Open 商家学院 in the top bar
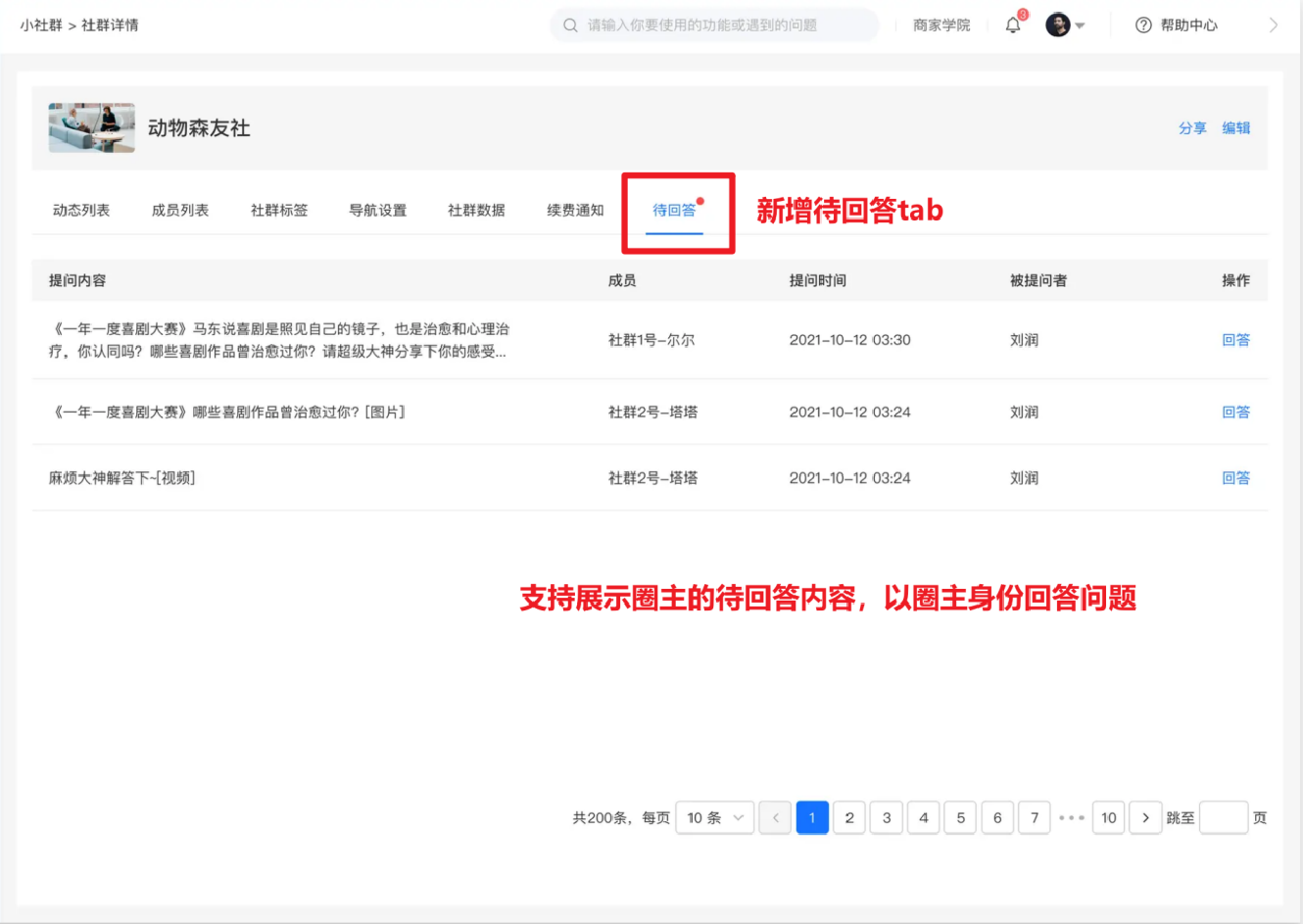The height and width of the screenshot is (924, 1303). coord(941,25)
